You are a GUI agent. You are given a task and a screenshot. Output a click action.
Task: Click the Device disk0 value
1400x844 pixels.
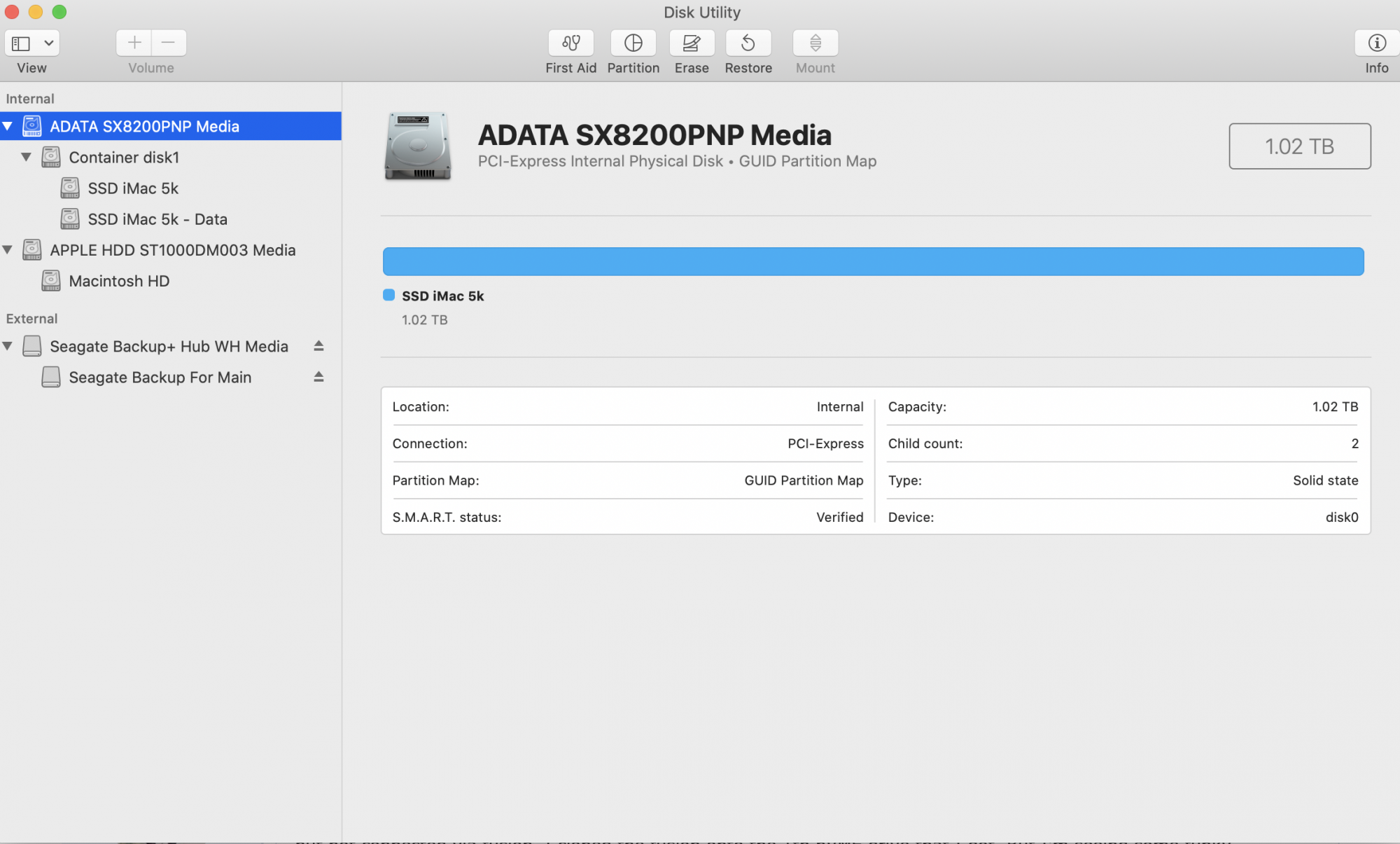point(1341,517)
